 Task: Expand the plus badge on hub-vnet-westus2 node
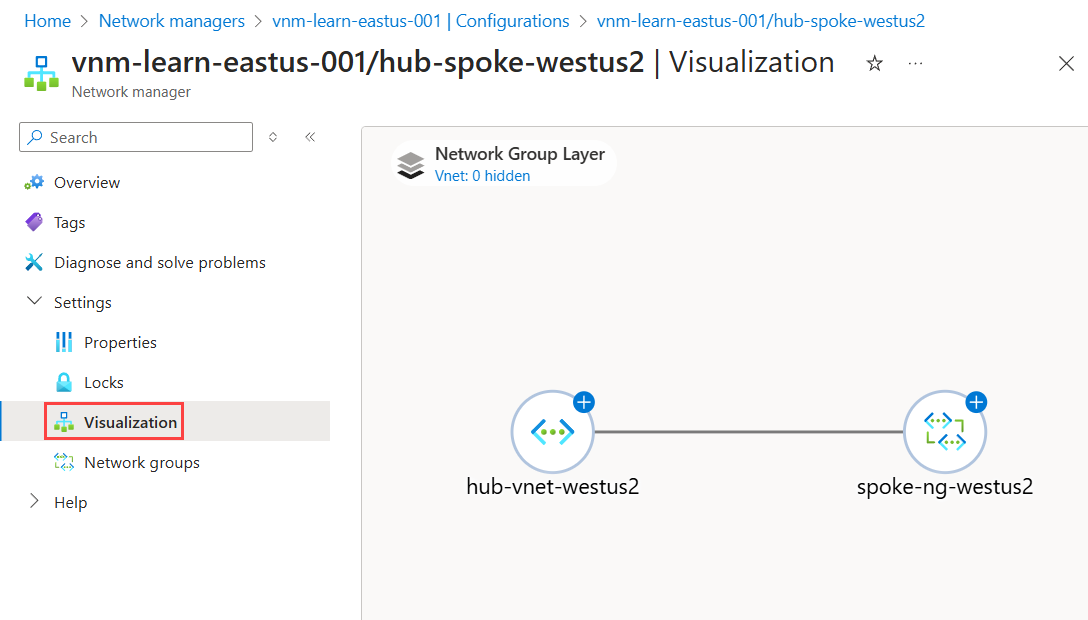click(584, 402)
